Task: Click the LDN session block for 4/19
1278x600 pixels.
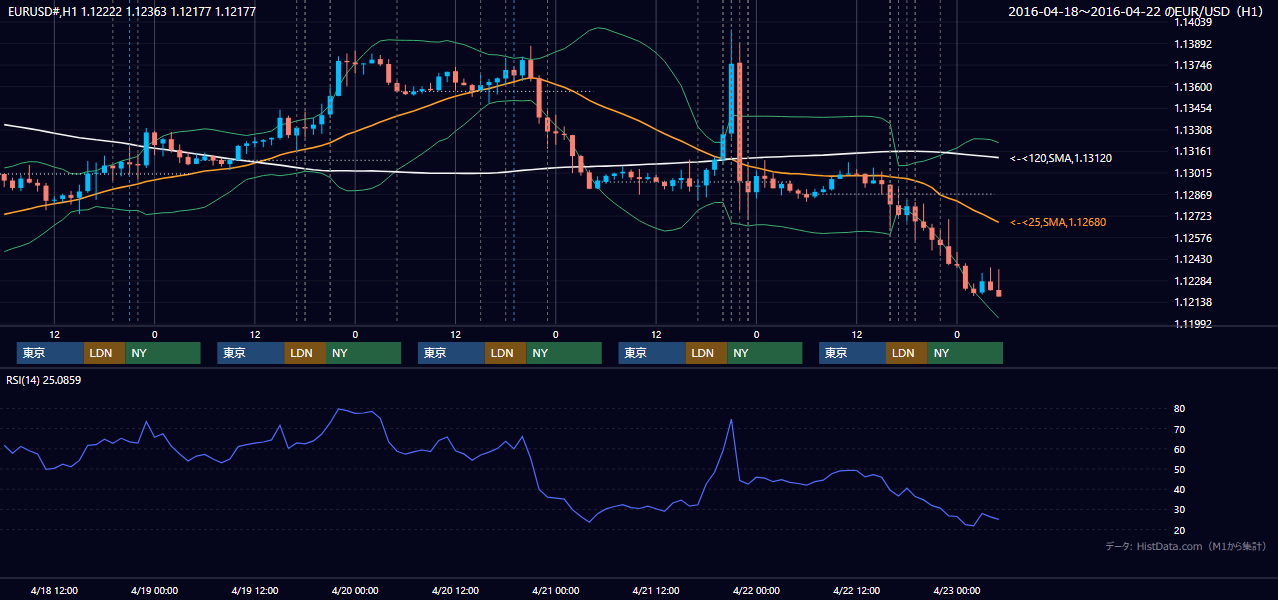Action: tap(304, 353)
